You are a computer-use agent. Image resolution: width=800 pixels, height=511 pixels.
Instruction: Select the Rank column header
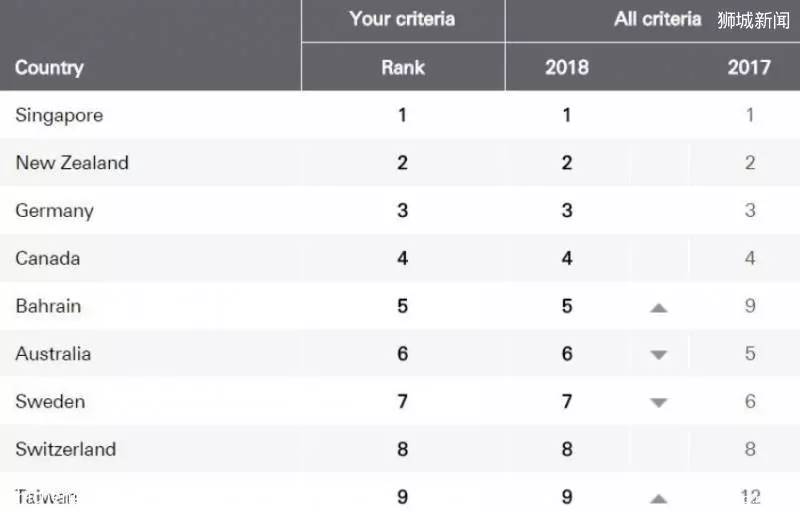click(403, 67)
